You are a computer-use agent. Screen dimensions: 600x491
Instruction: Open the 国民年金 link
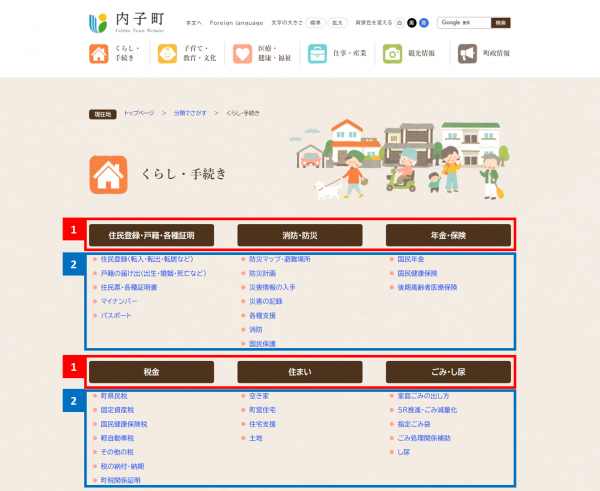[411, 259]
